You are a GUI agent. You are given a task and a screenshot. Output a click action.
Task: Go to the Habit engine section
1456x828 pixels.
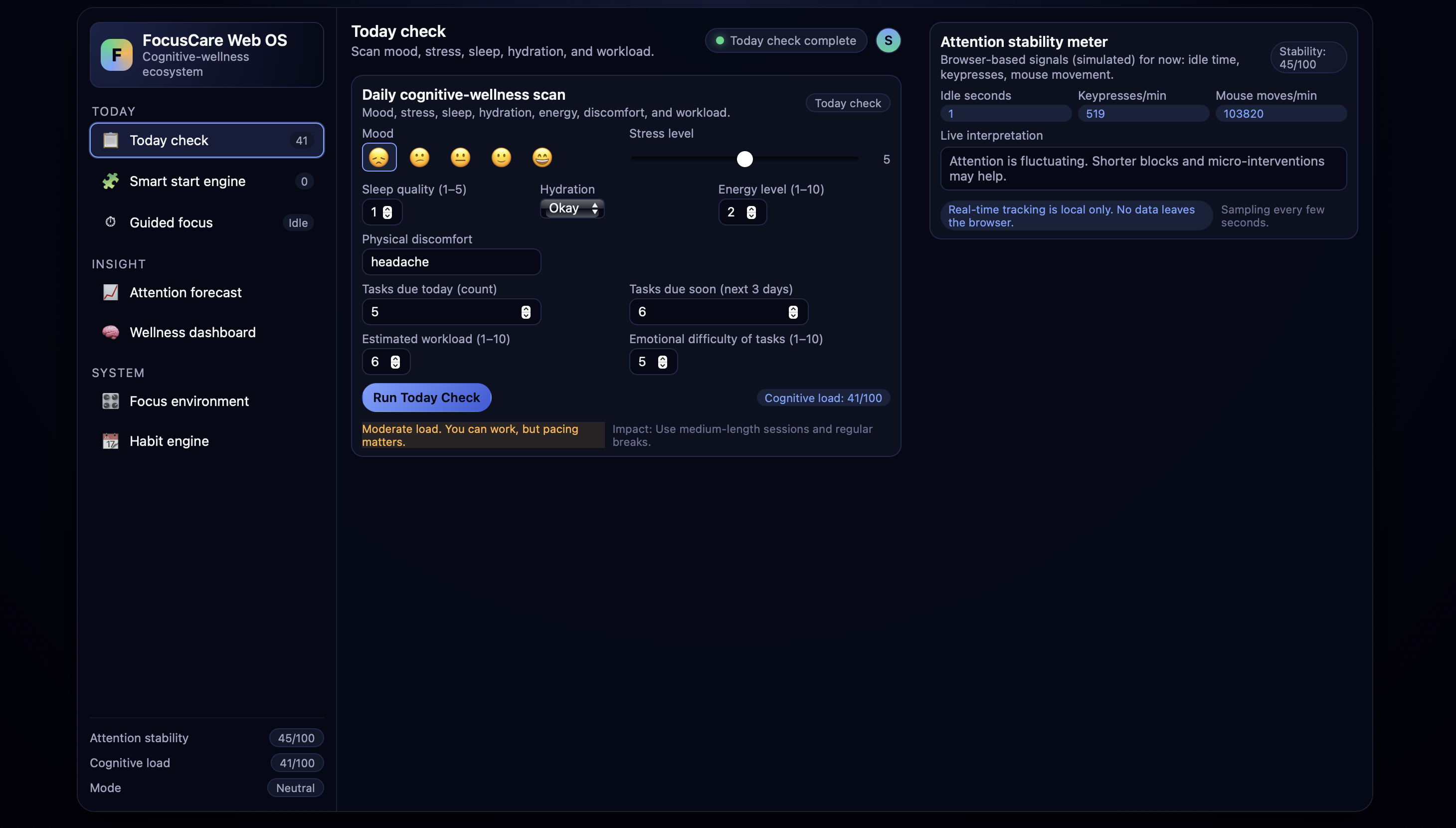(169, 441)
